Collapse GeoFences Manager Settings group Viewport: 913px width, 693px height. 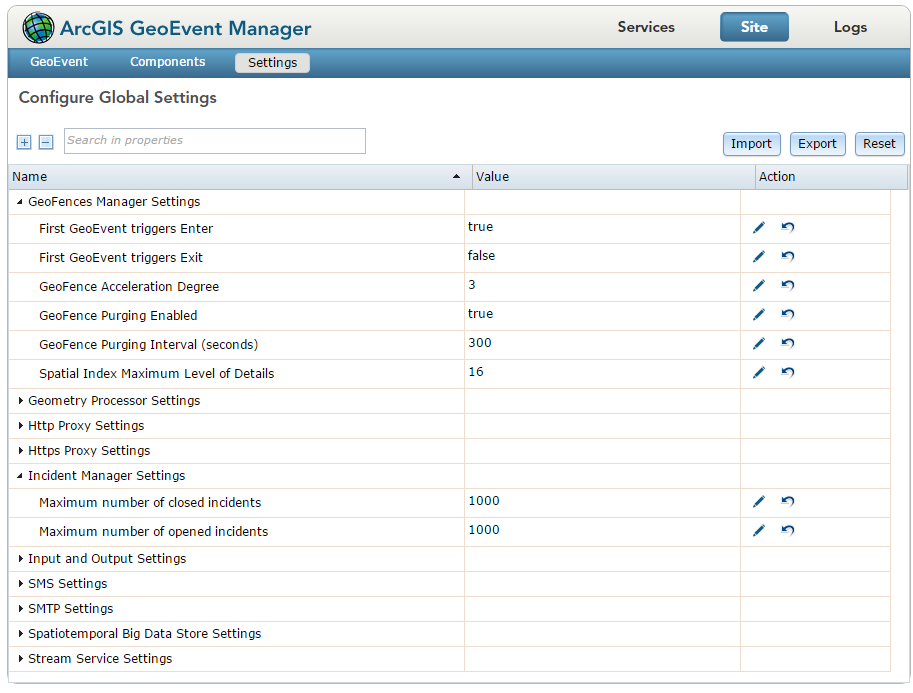pos(20,202)
